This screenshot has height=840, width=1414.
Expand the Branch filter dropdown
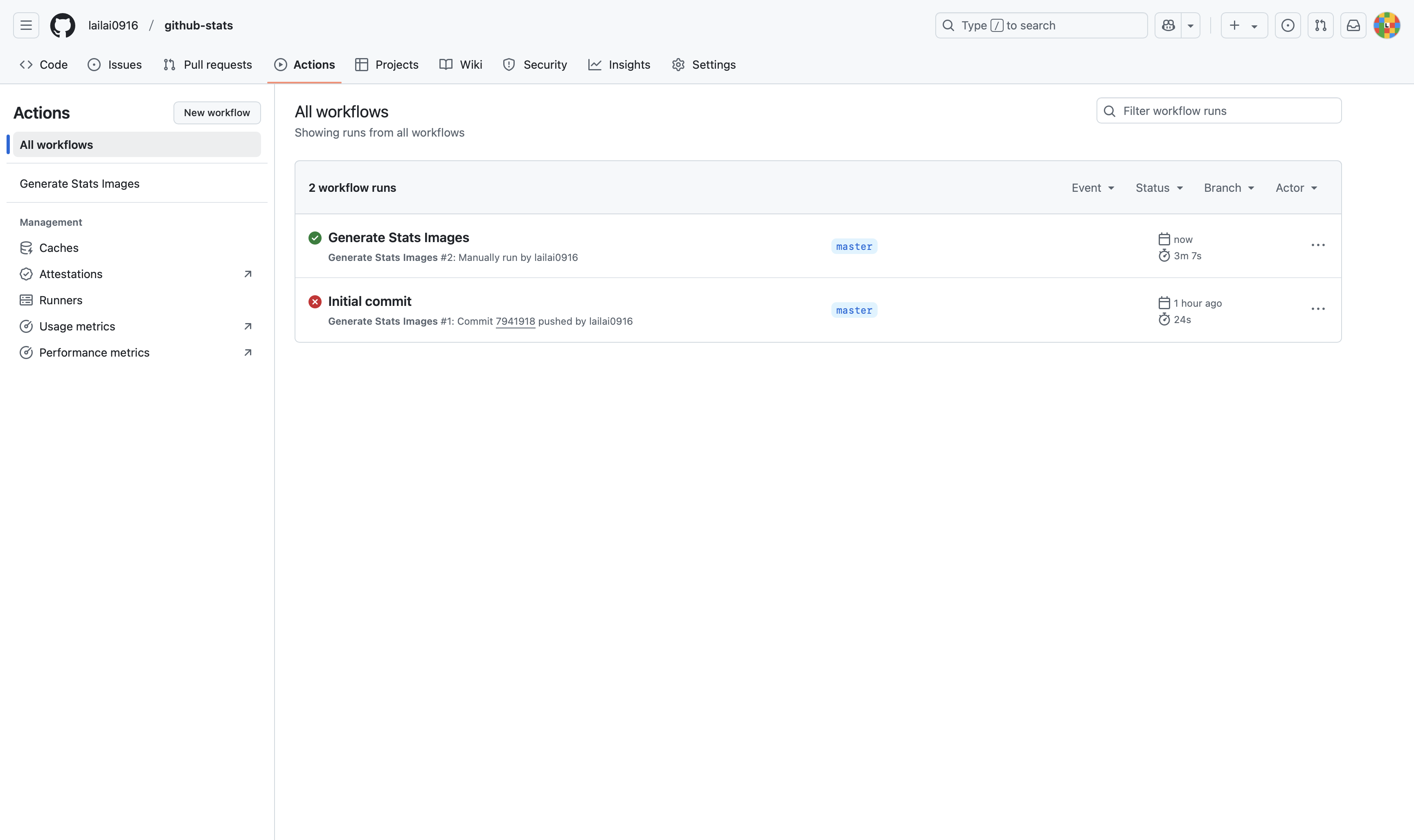1228,188
